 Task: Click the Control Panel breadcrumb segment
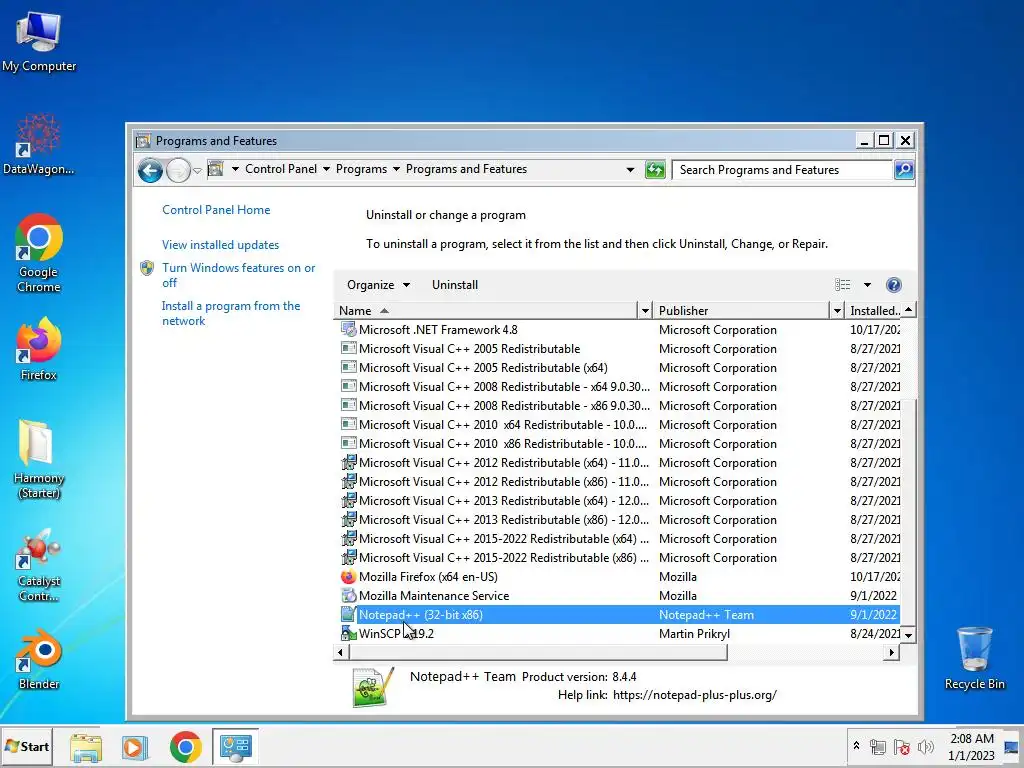(x=281, y=169)
